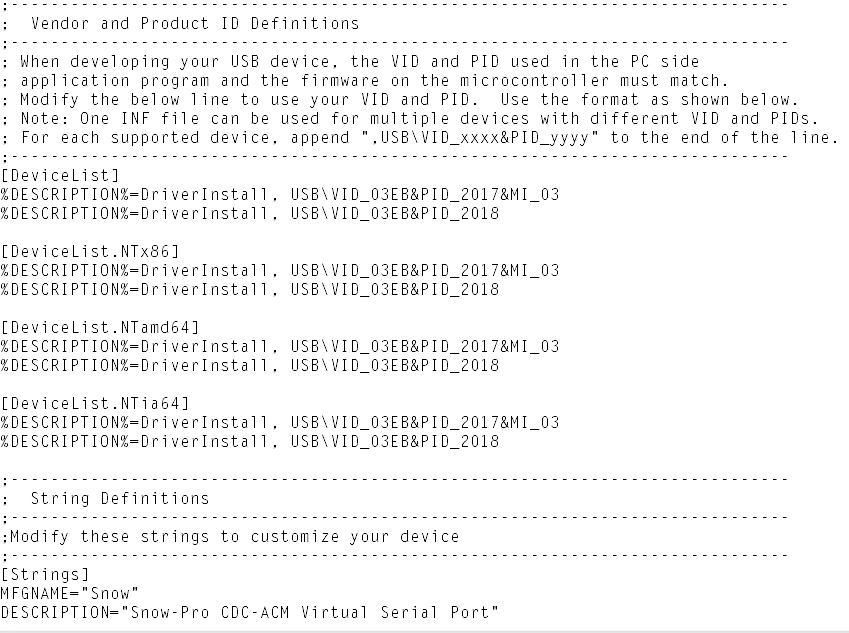Click the "String Definitions" comment heading
Viewport: 849px width, 633px height.
point(120,498)
